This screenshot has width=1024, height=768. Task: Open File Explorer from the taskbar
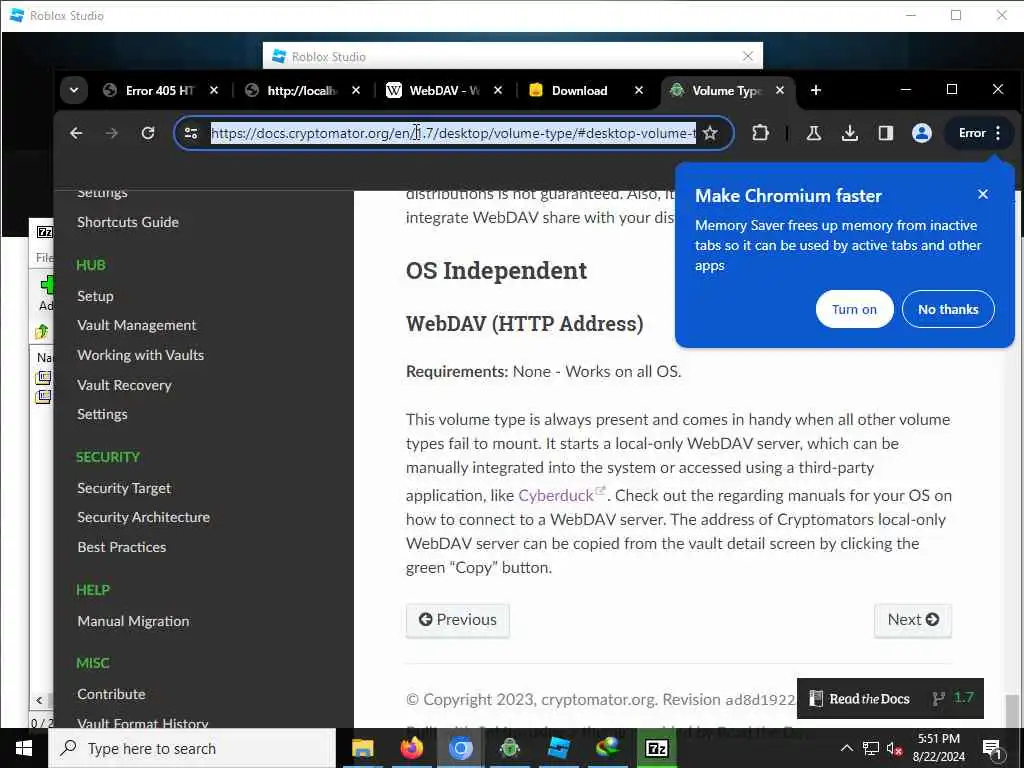(x=362, y=748)
